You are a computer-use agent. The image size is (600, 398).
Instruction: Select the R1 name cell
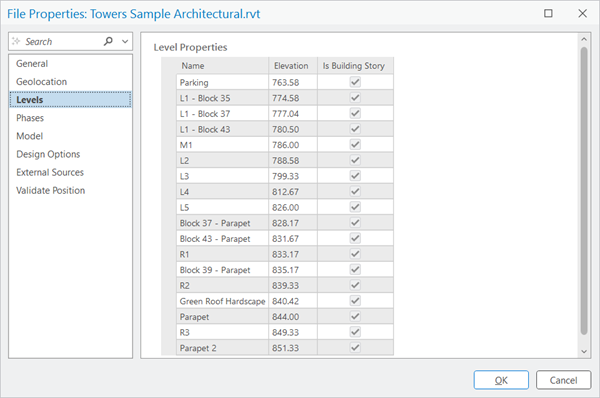pyautogui.click(x=222, y=254)
